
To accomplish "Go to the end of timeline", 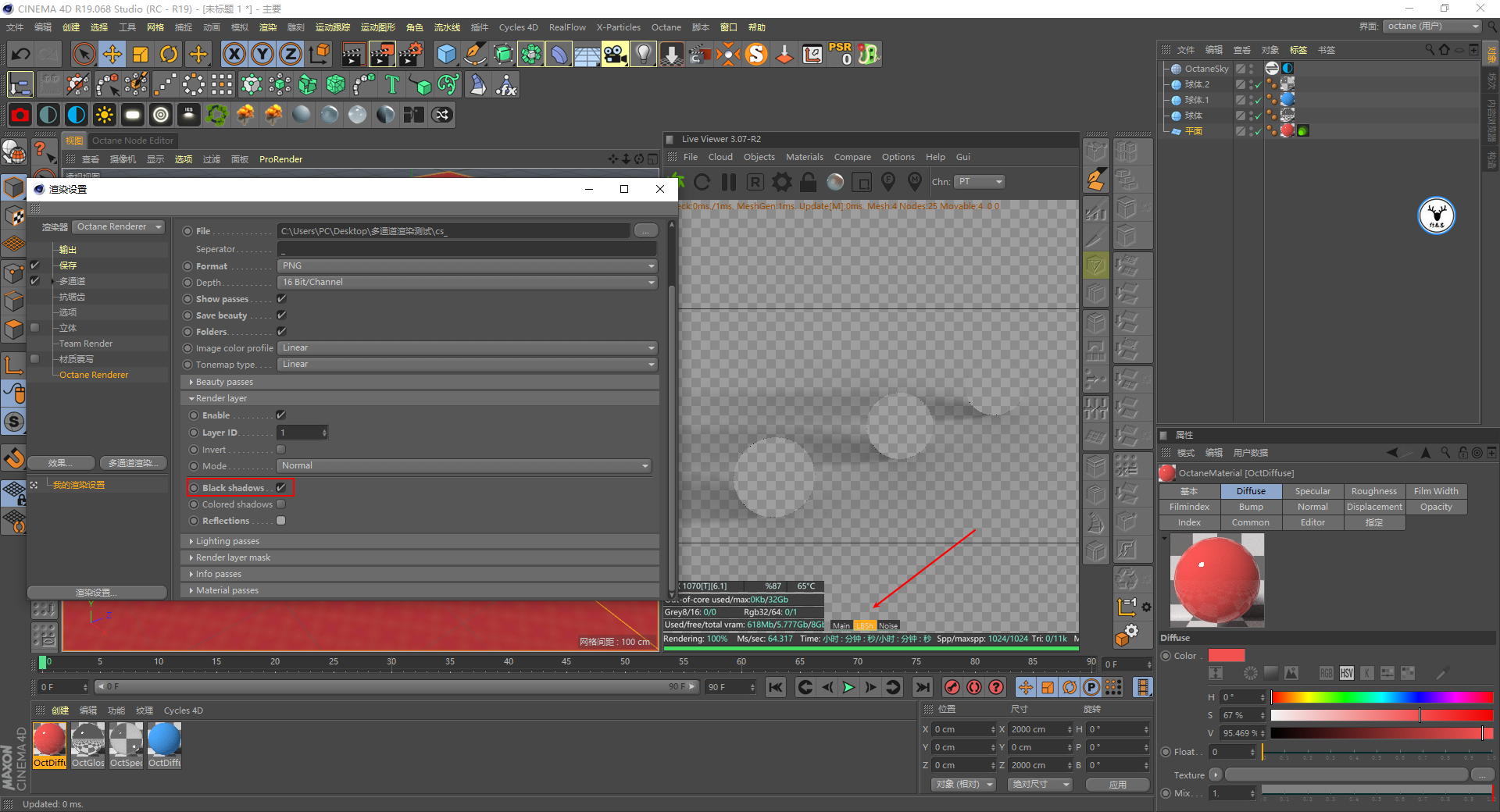I will (x=923, y=687).
